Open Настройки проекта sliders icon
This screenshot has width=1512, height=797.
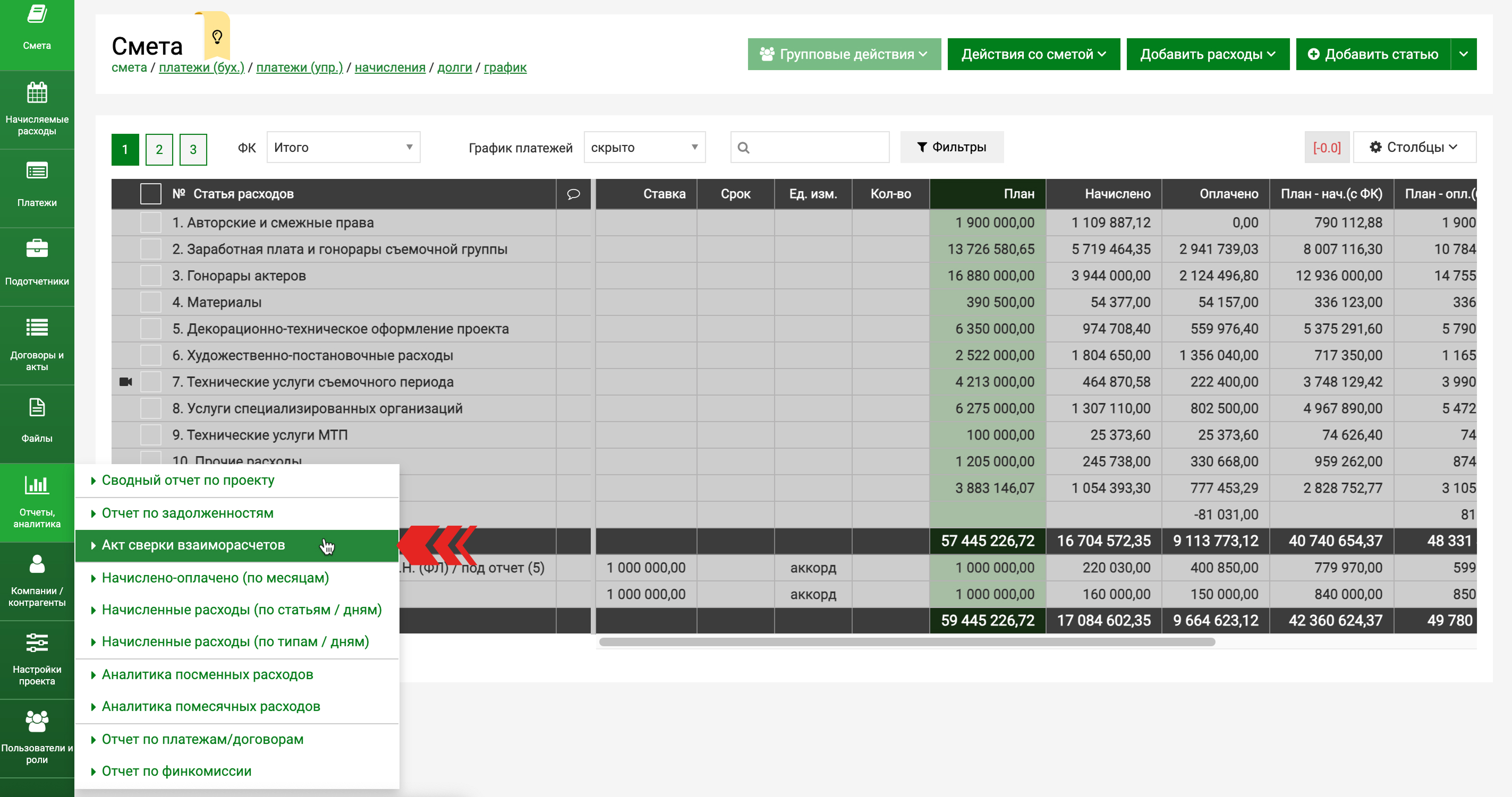[36, 643]
